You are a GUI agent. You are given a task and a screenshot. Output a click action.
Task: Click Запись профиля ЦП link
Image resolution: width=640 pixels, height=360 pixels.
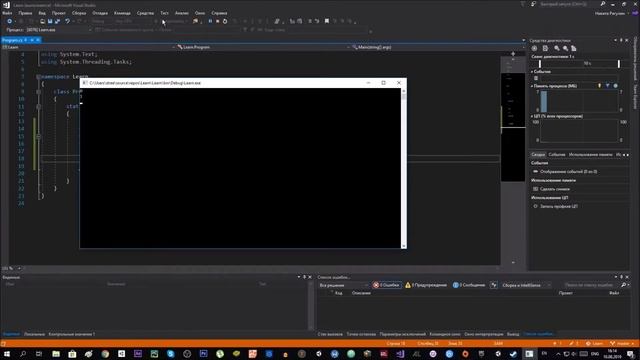click(559, 207)
